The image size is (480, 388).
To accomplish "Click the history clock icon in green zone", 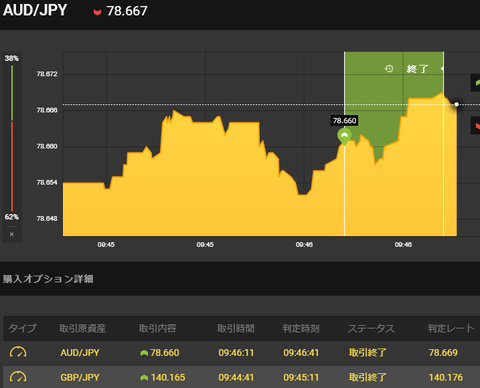I will click(389, 69).
